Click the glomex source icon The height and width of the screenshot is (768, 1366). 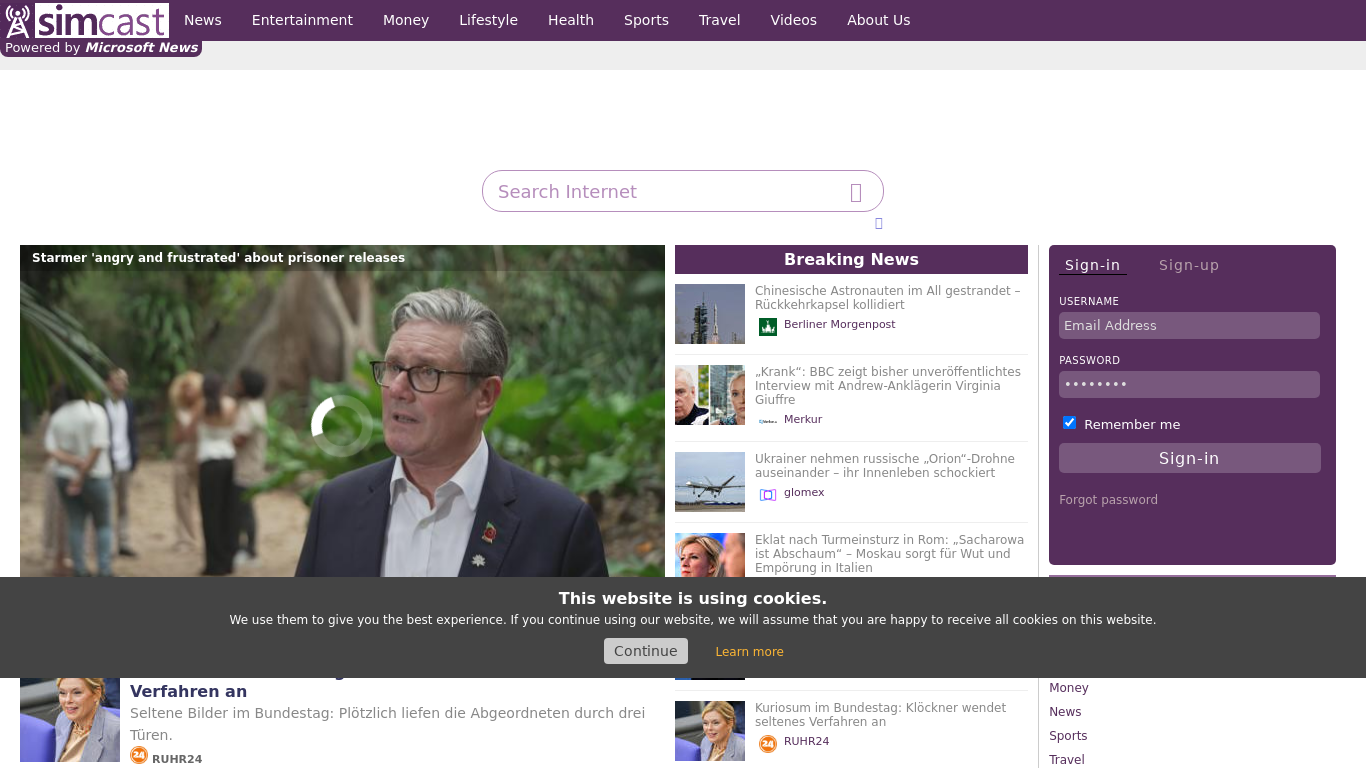coord(768,494)
